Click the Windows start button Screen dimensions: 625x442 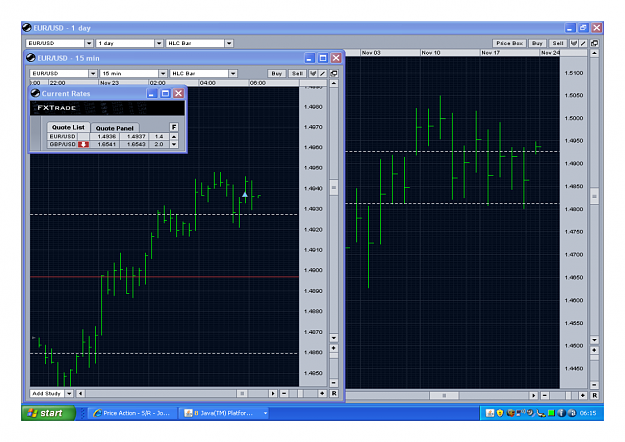[x=48, y=413]
